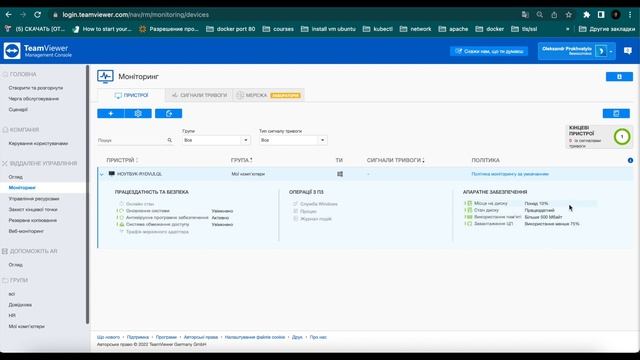Open the chat bubble icon in header

coord(628,51)
